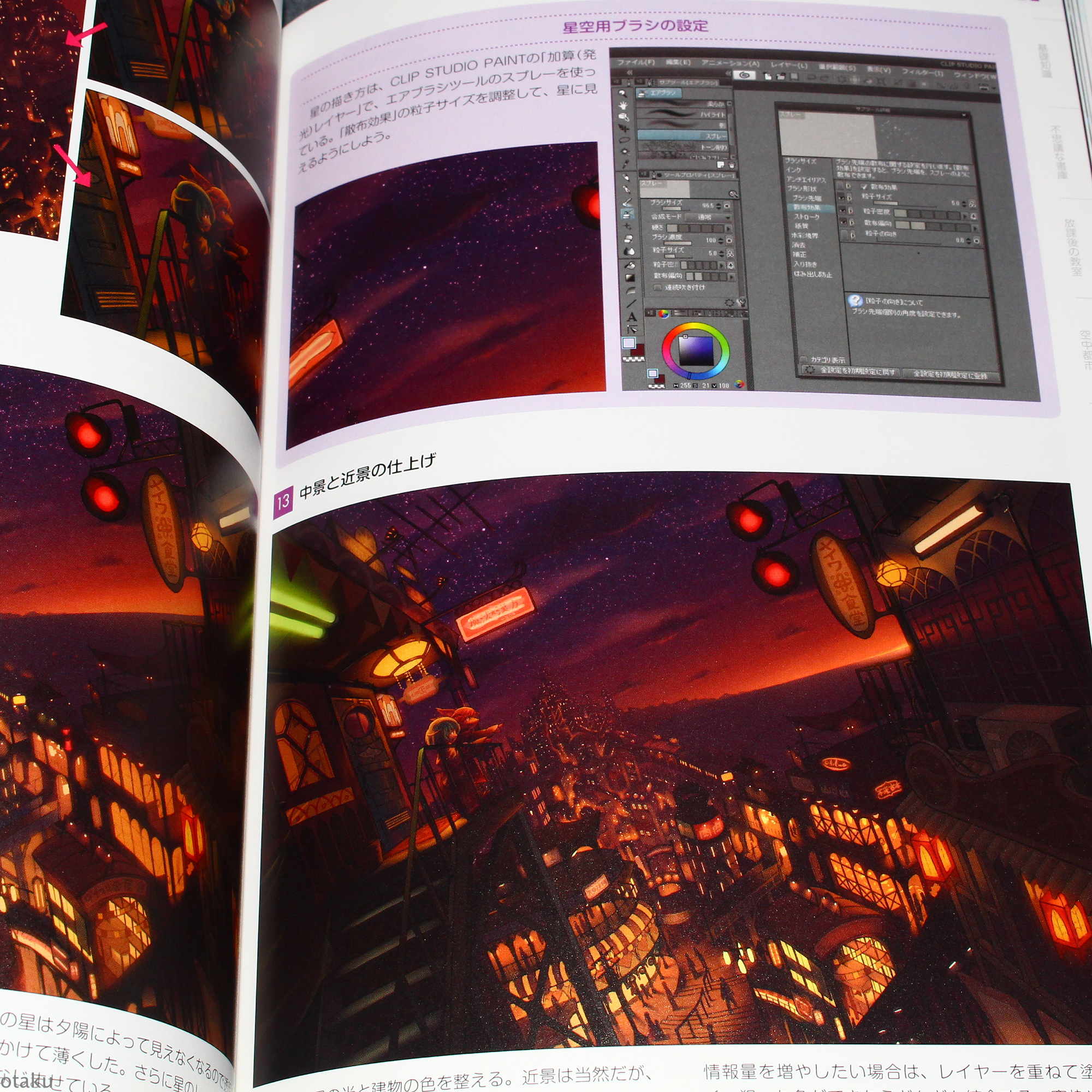The width and height of the screenshot is (1092, 1092).
Task: Select the Decoration tool
Action: tap(627, 227)
